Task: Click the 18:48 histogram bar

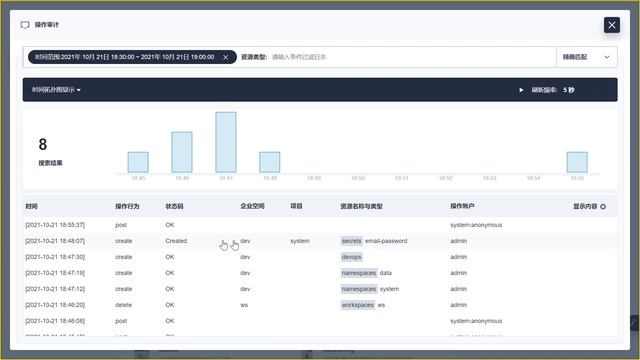Action: point(270,162)
